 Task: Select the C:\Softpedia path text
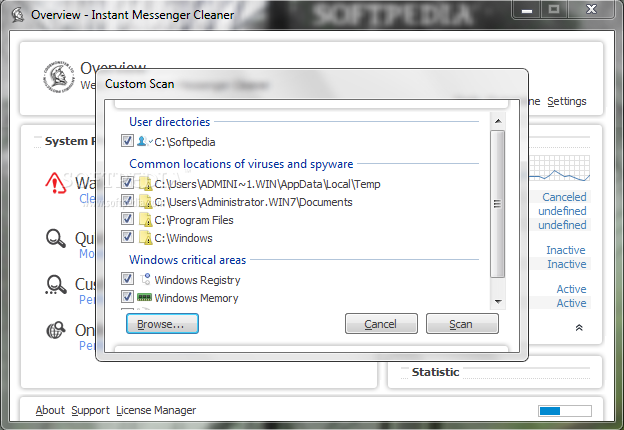click(185, 142)
